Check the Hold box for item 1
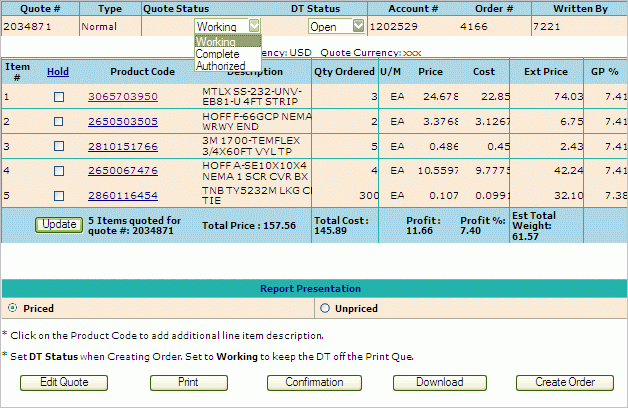 tap(58, 97)
